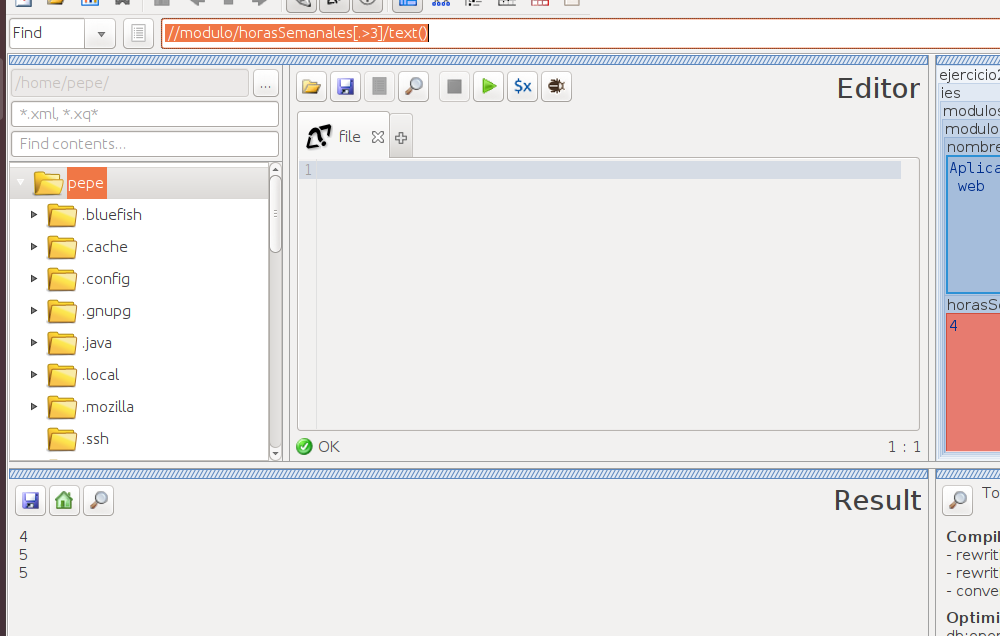Screen dimensions: 1000x636
Task: Click the red horasSemanales '4' map cell
Action: (x=973, y=381)
